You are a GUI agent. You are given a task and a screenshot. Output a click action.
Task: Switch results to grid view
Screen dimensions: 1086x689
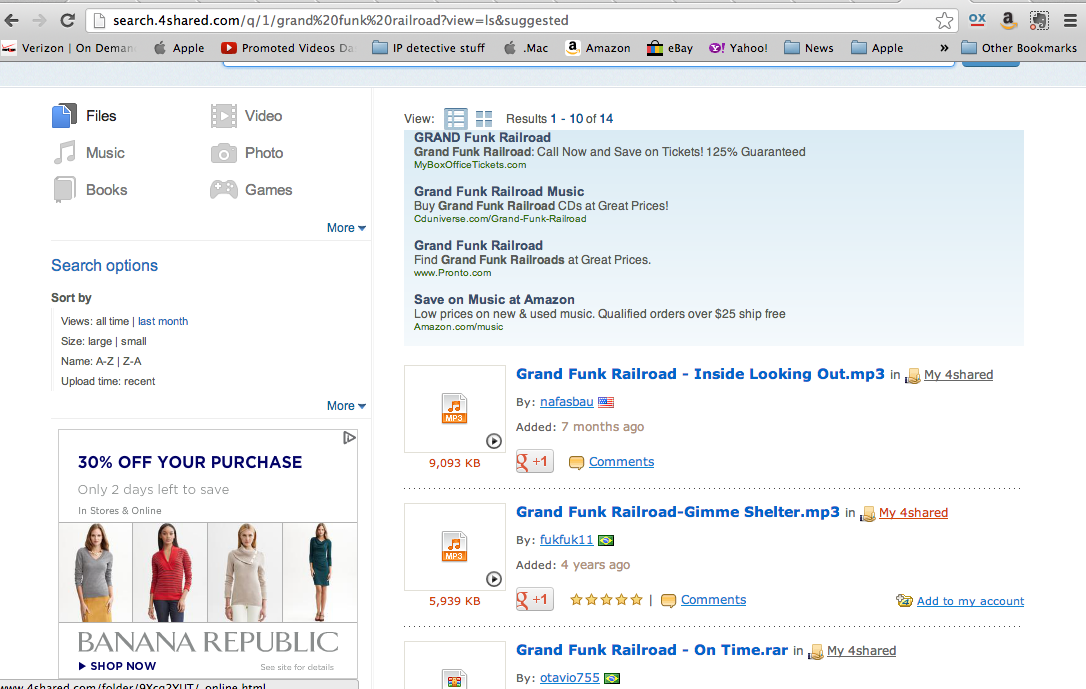pos(484,118)
